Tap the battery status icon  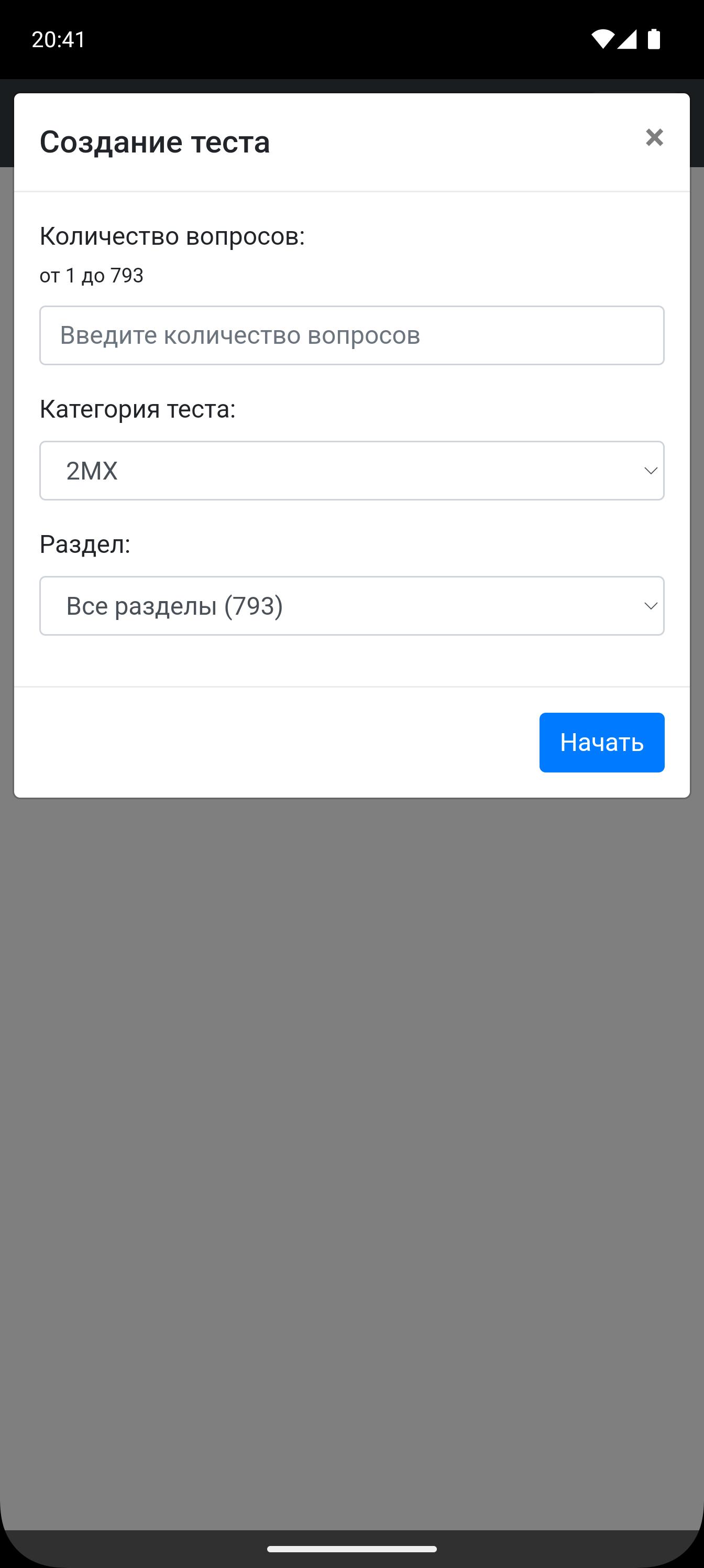pos(654,39)
